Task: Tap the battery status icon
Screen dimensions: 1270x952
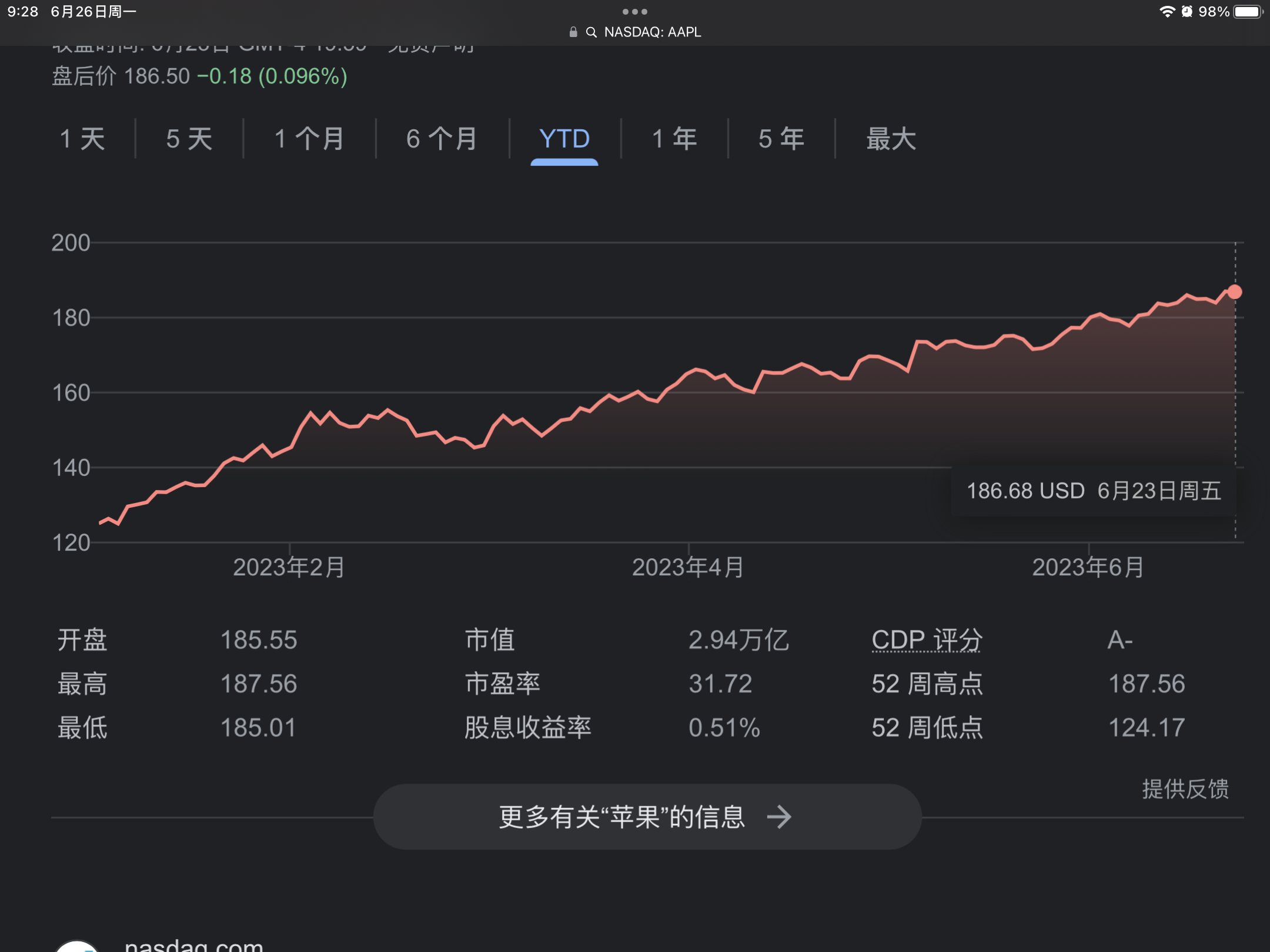Action: point(1248,12)
